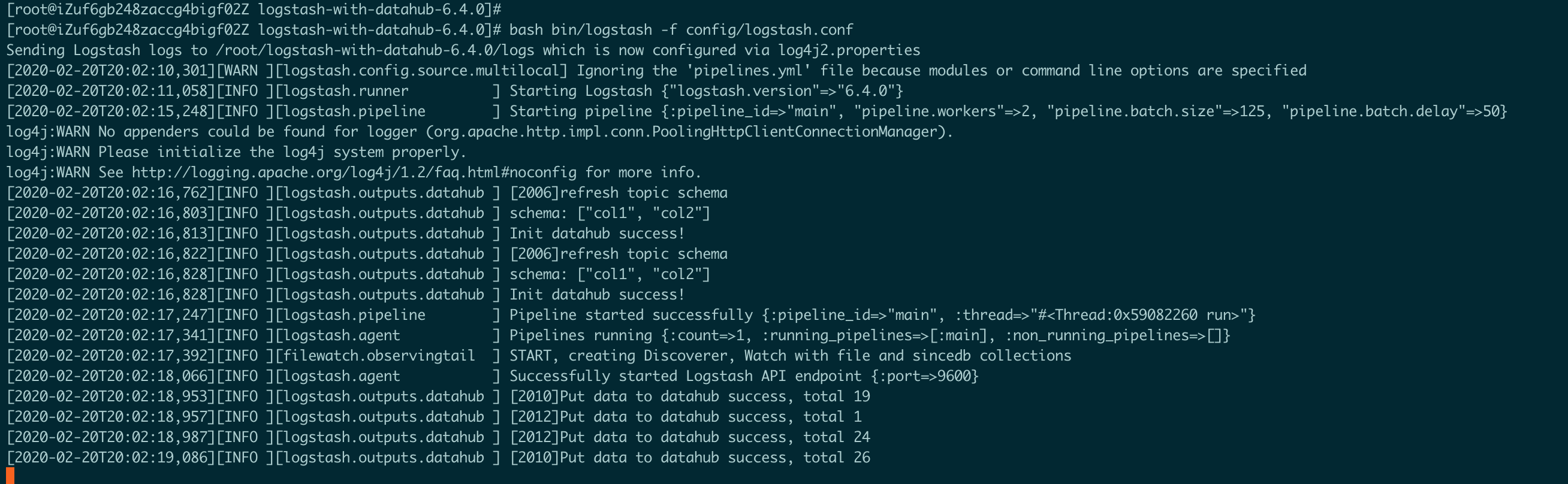Click the empty first shell prompt line
Screen dimensions: 1568x484
point(253,9)
